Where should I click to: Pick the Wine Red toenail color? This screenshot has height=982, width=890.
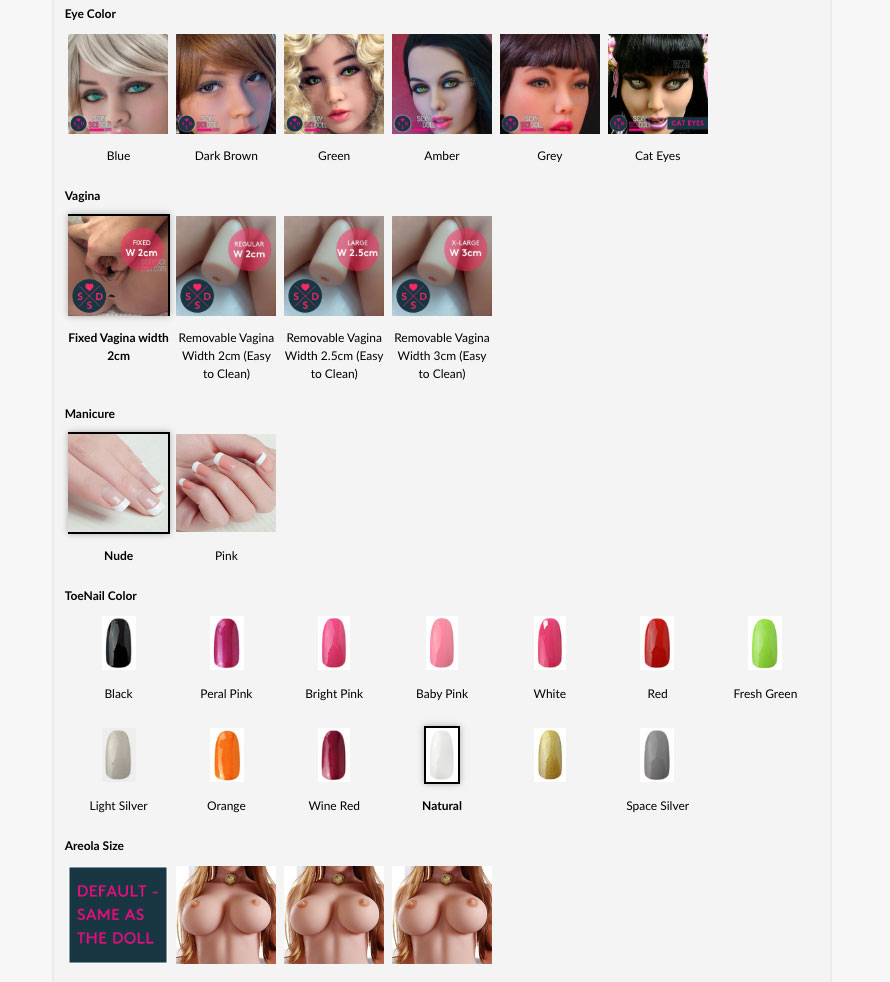pyautogui.click(x=334, y=755)
